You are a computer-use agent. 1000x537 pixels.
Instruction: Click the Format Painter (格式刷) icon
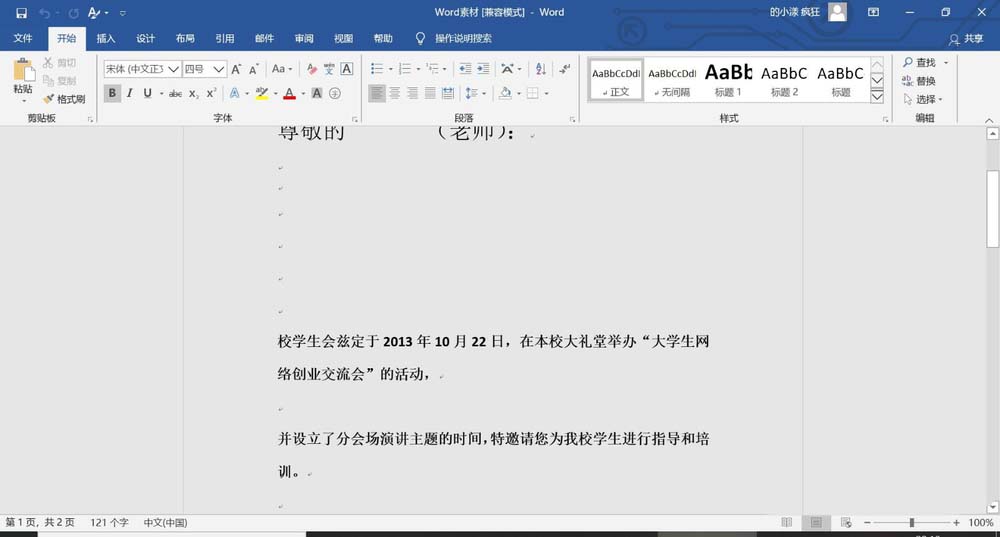[x=64, y=99]
